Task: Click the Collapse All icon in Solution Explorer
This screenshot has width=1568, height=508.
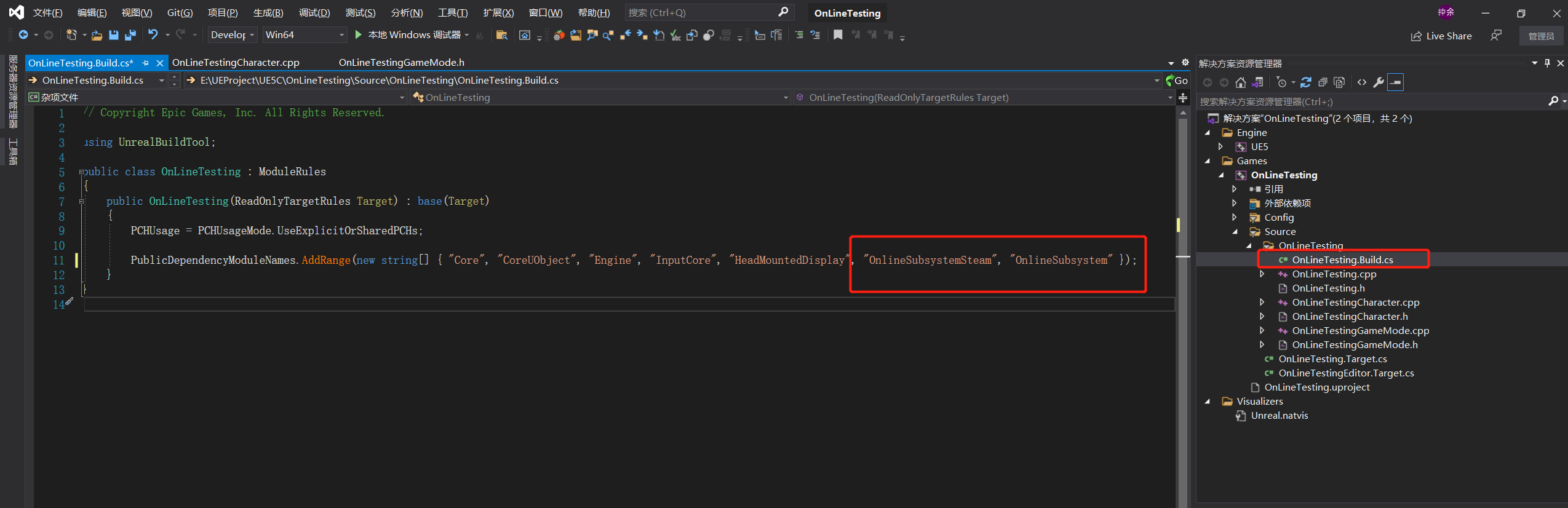Action: [x=1323, y=82]
